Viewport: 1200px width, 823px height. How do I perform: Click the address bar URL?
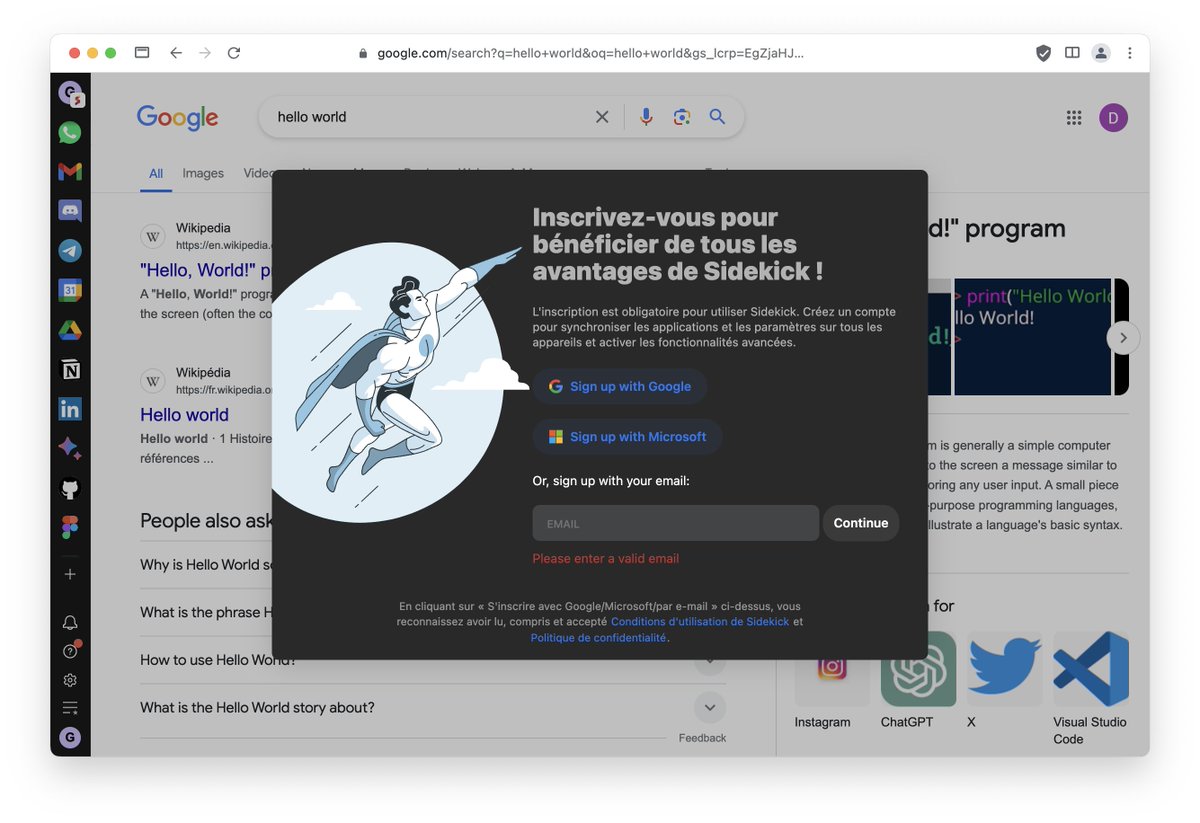coord(590,53)
